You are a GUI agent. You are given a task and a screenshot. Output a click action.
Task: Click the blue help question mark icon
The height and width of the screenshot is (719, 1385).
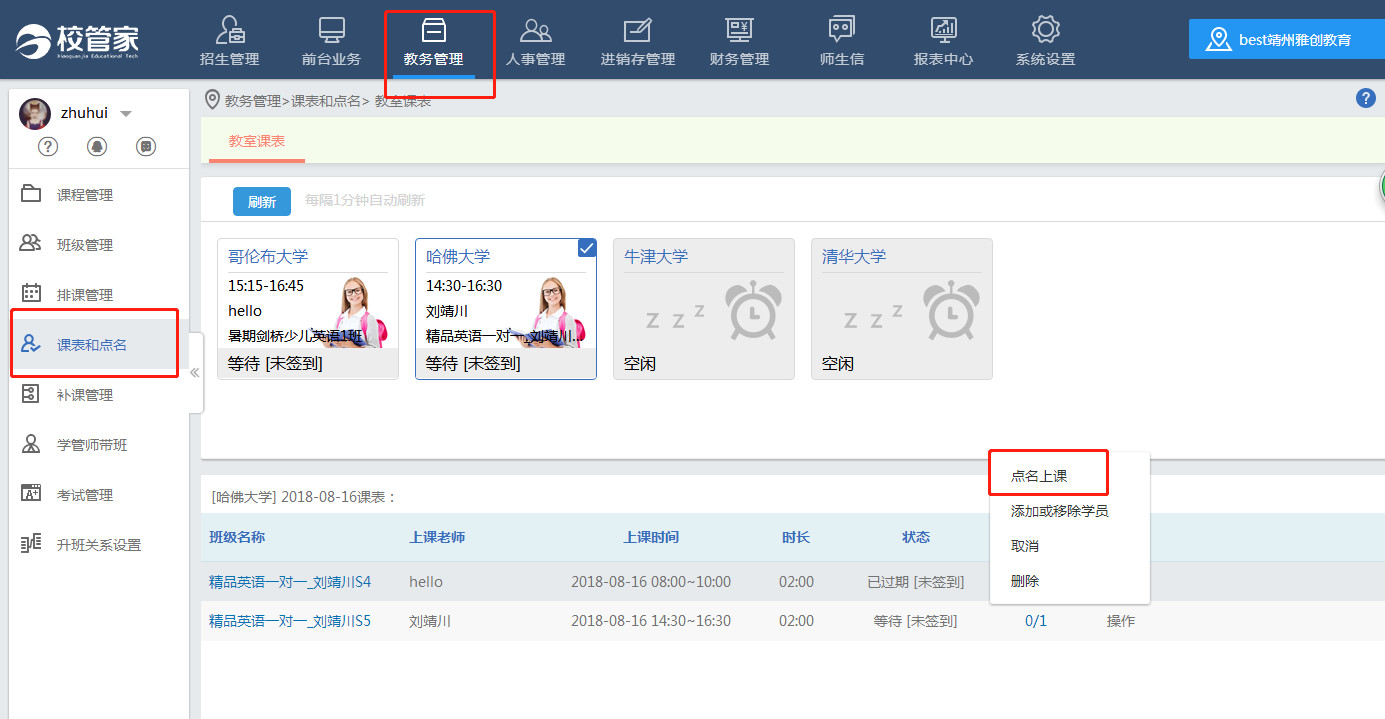(1366, 98)
